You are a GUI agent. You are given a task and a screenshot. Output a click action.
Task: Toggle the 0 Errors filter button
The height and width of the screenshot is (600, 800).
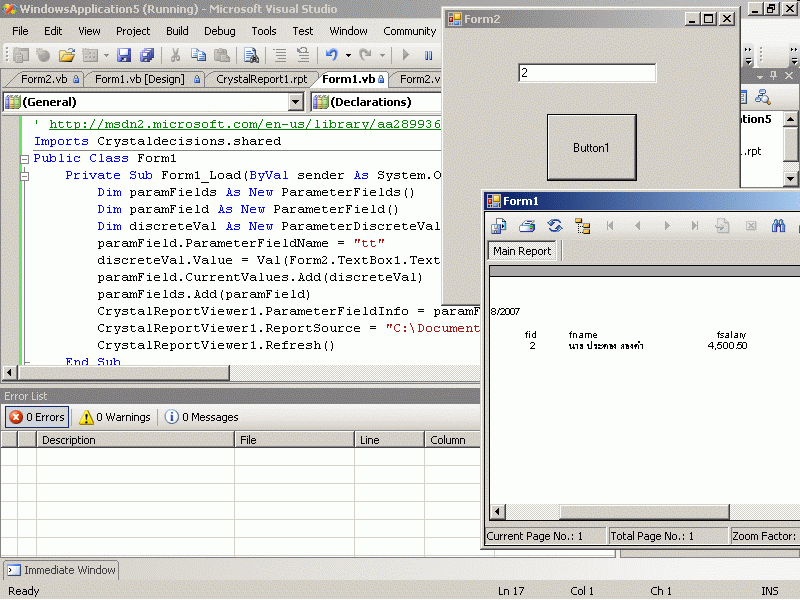coord(37,417)
